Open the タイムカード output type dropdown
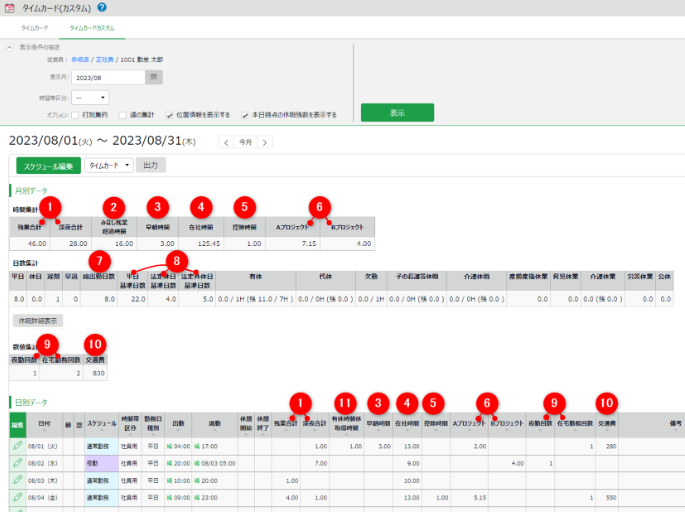Viewport: 685px width, 512px height. [109, 165]
